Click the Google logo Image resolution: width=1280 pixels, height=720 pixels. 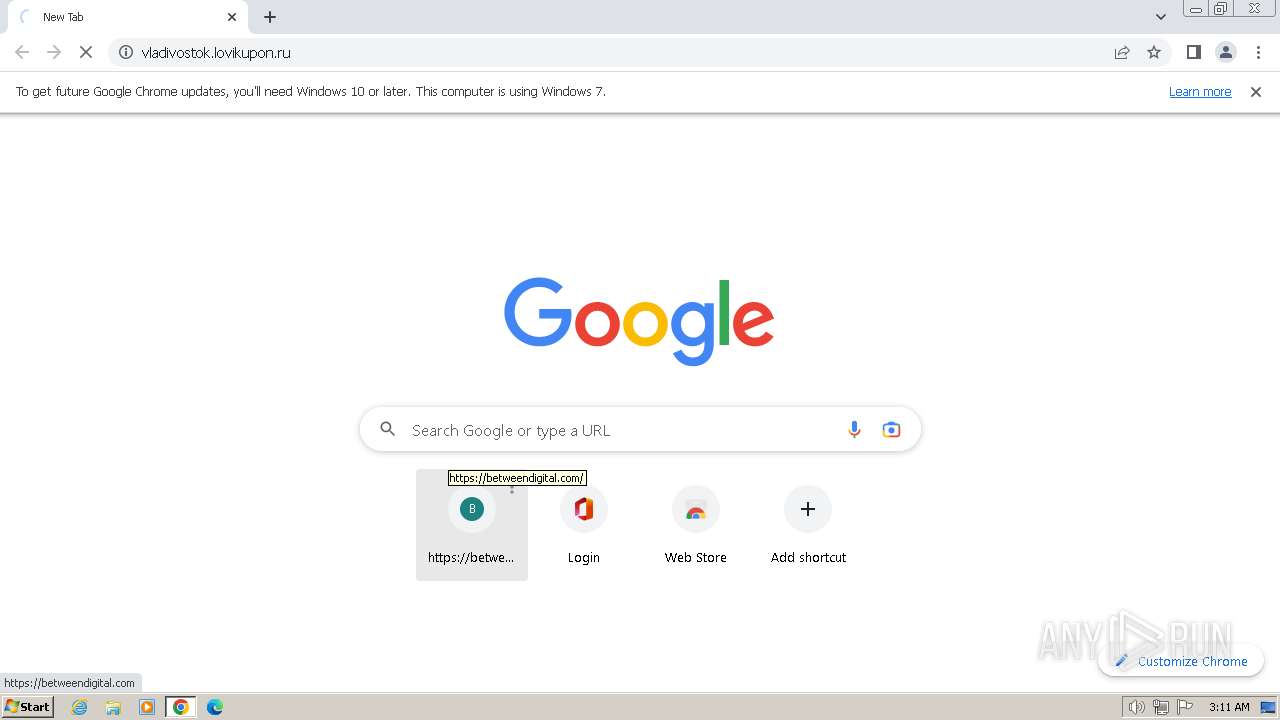pyautogui.click(x=639, y=321)
